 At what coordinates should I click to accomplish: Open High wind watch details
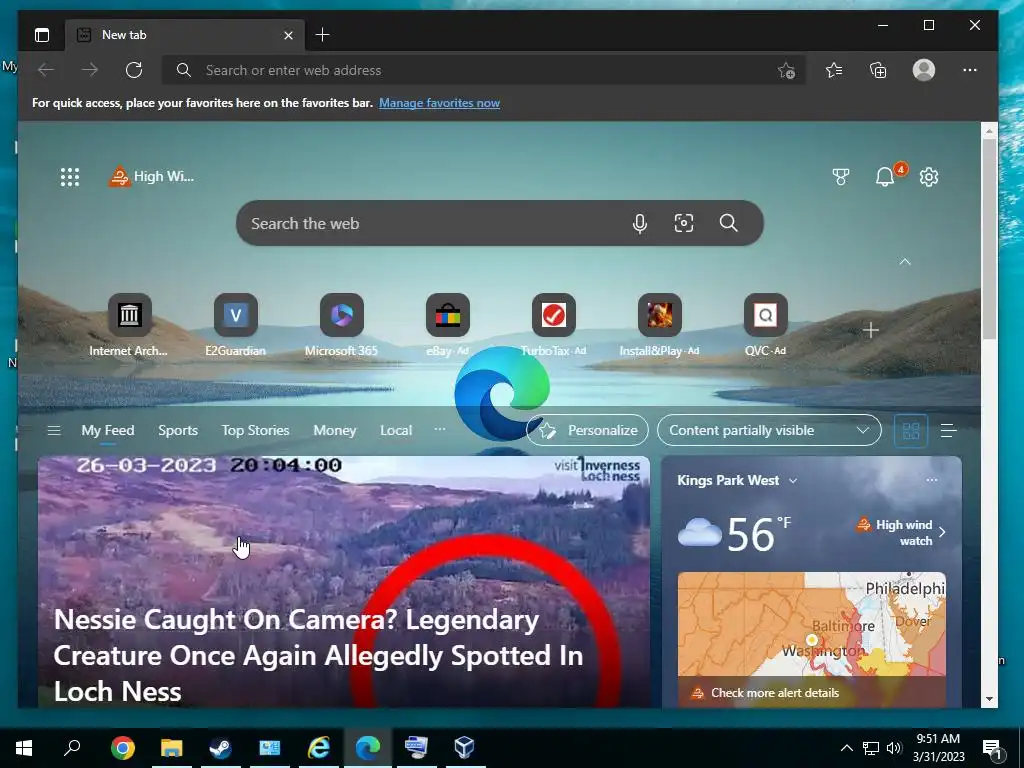tap(901, 532)
